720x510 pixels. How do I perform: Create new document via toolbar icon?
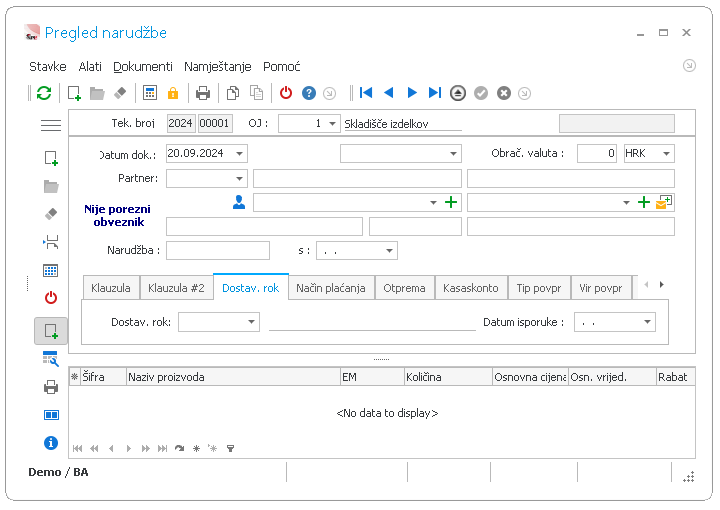[x=74, y=93]
